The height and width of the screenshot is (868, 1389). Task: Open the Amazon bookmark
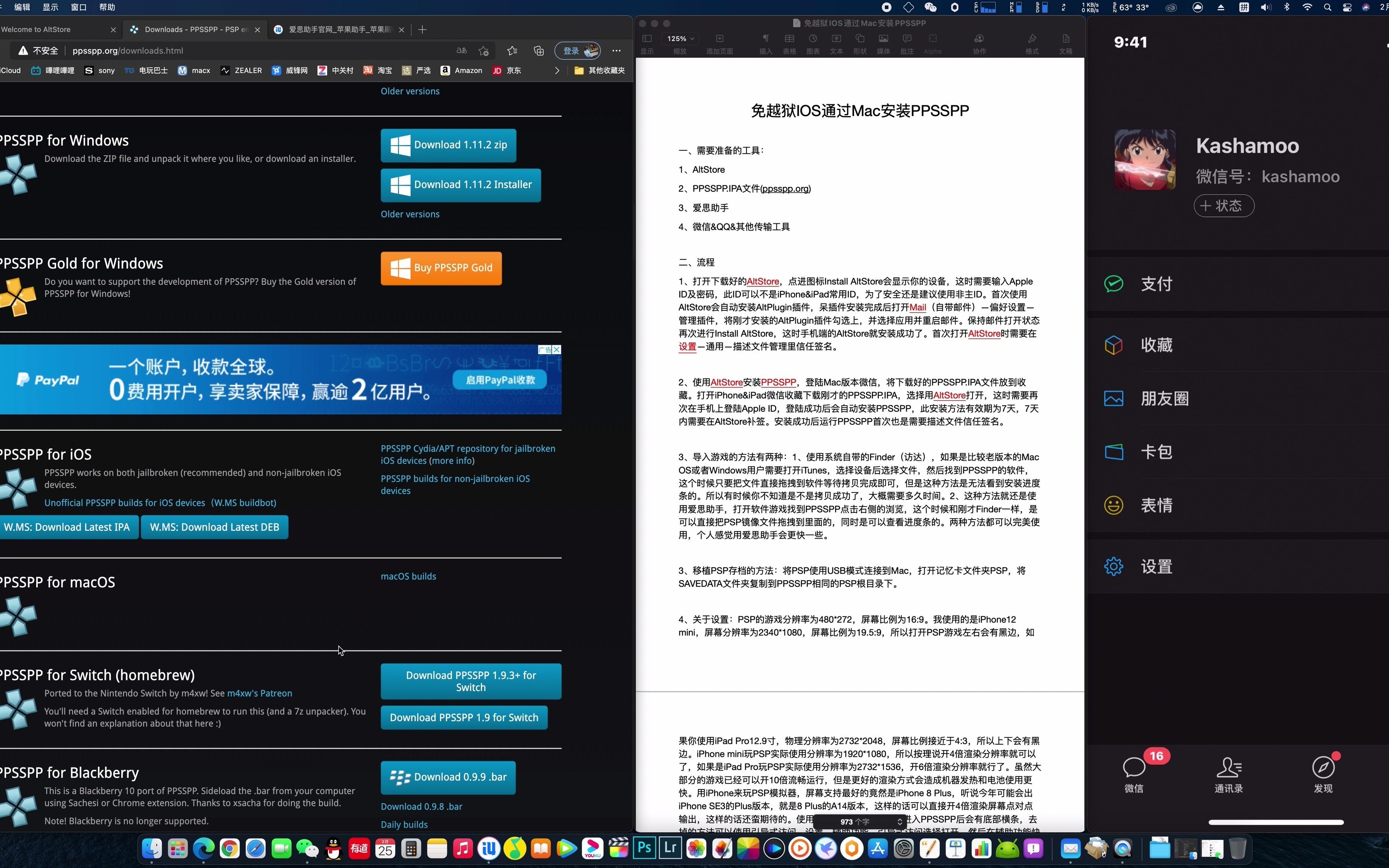click(461, 70)
